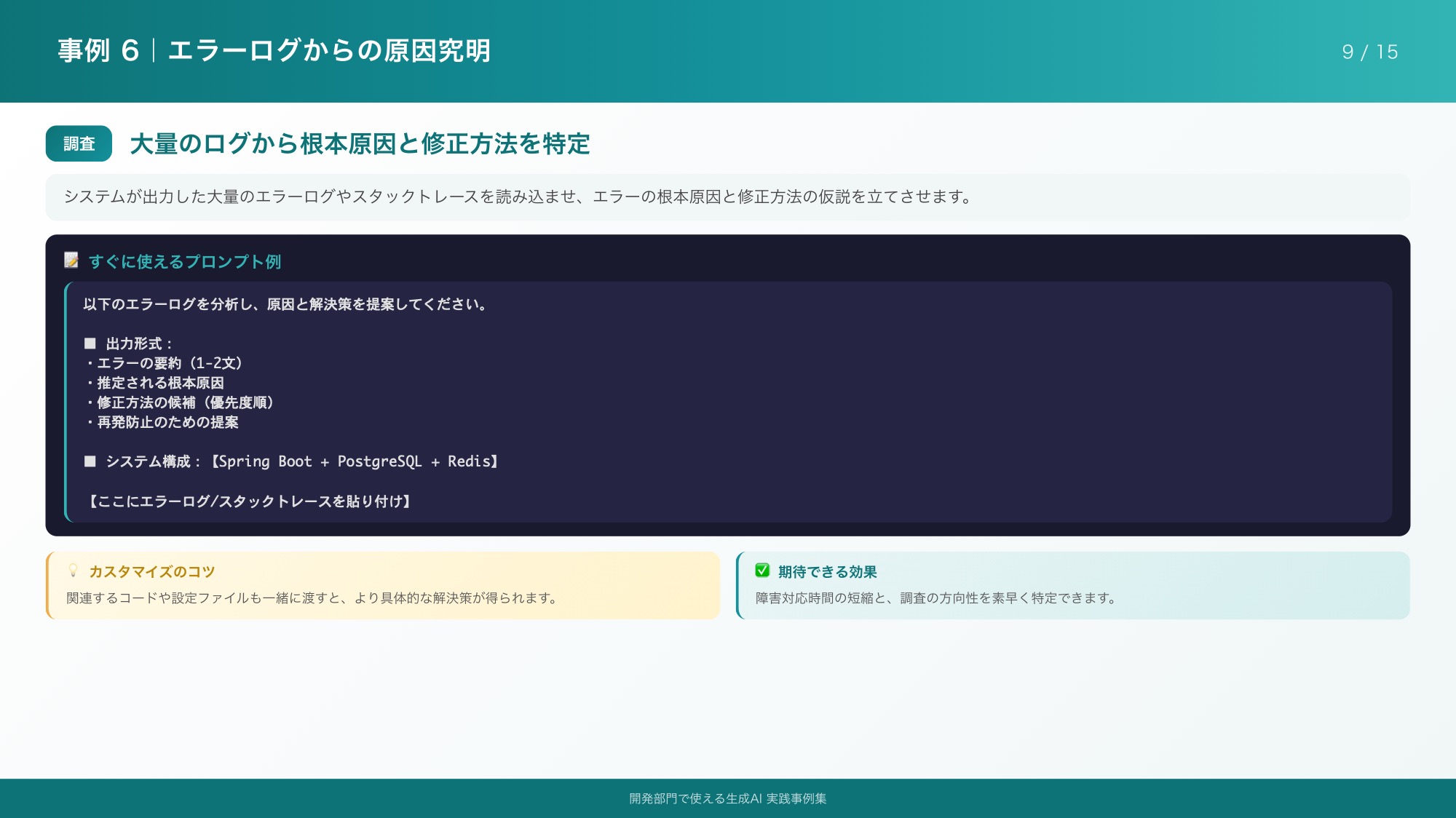Click the lightbulb icon next to カスタマイズのコツ
This screenshot has height=818, width=1456.
(x=73, y=571)
